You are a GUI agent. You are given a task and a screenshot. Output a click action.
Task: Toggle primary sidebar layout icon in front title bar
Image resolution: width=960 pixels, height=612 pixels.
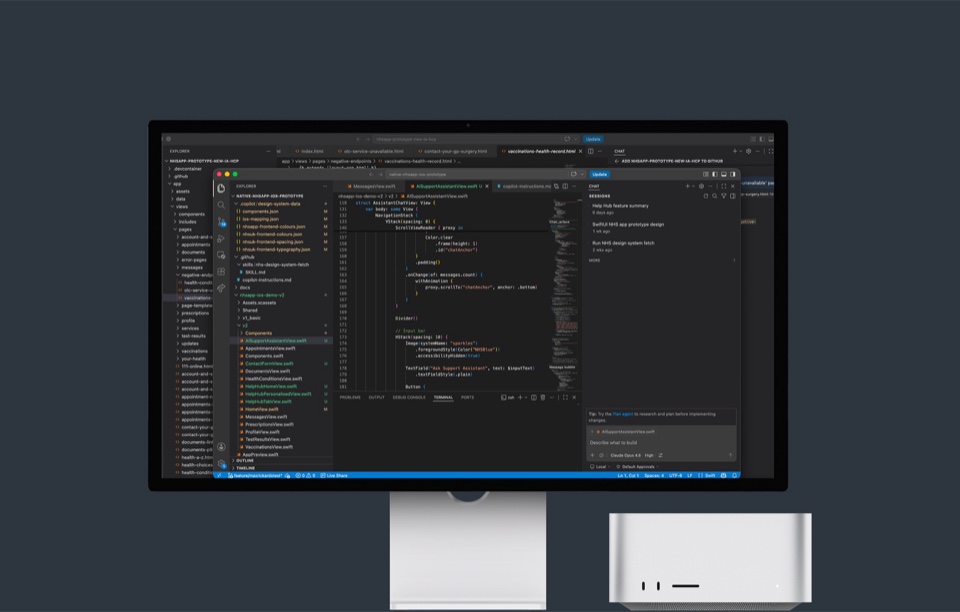coord(714,174)
